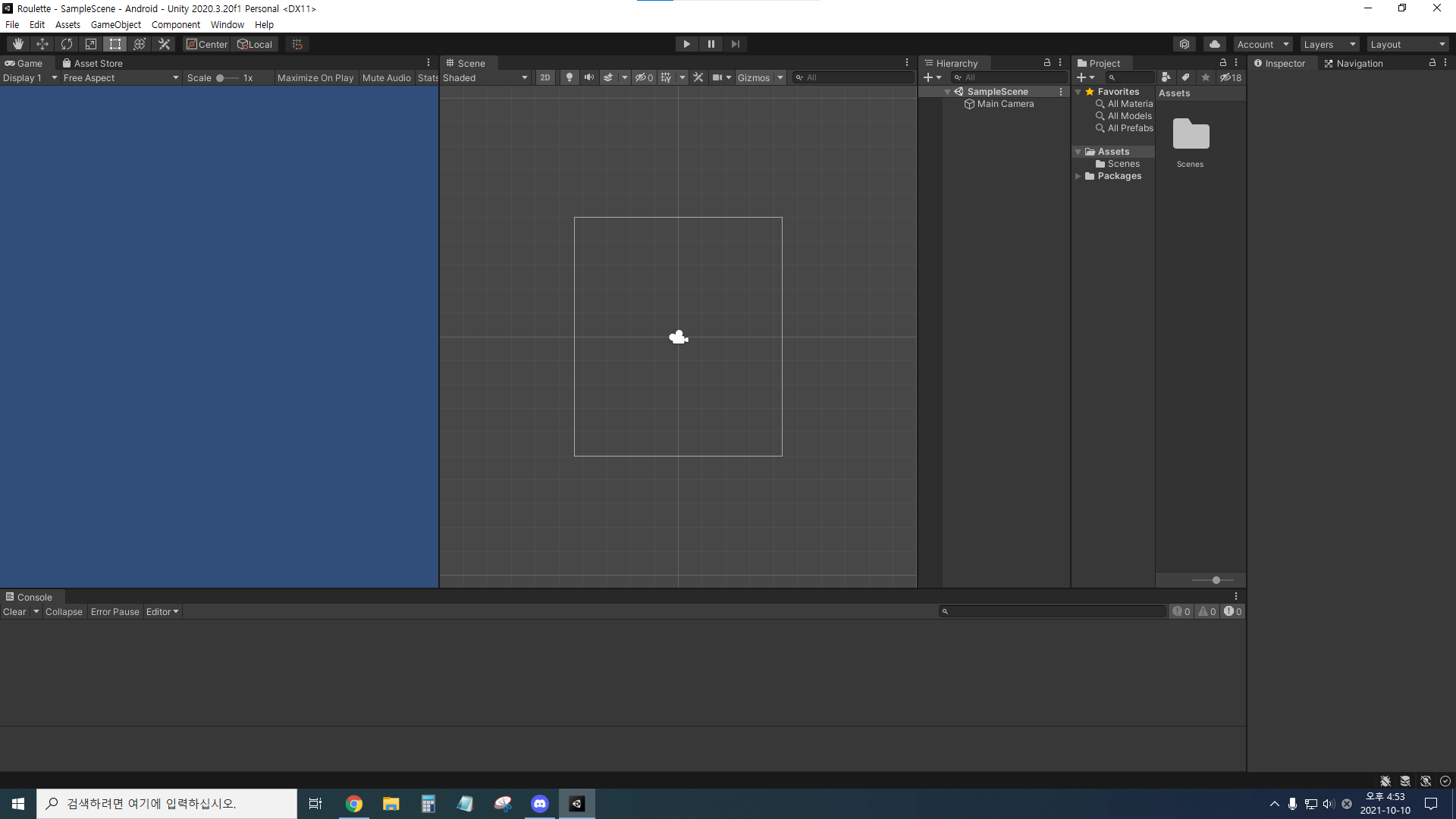Open the GameObject menu
The height and width of the screenshot is (819, 1456).
click(x=115, y=24)
